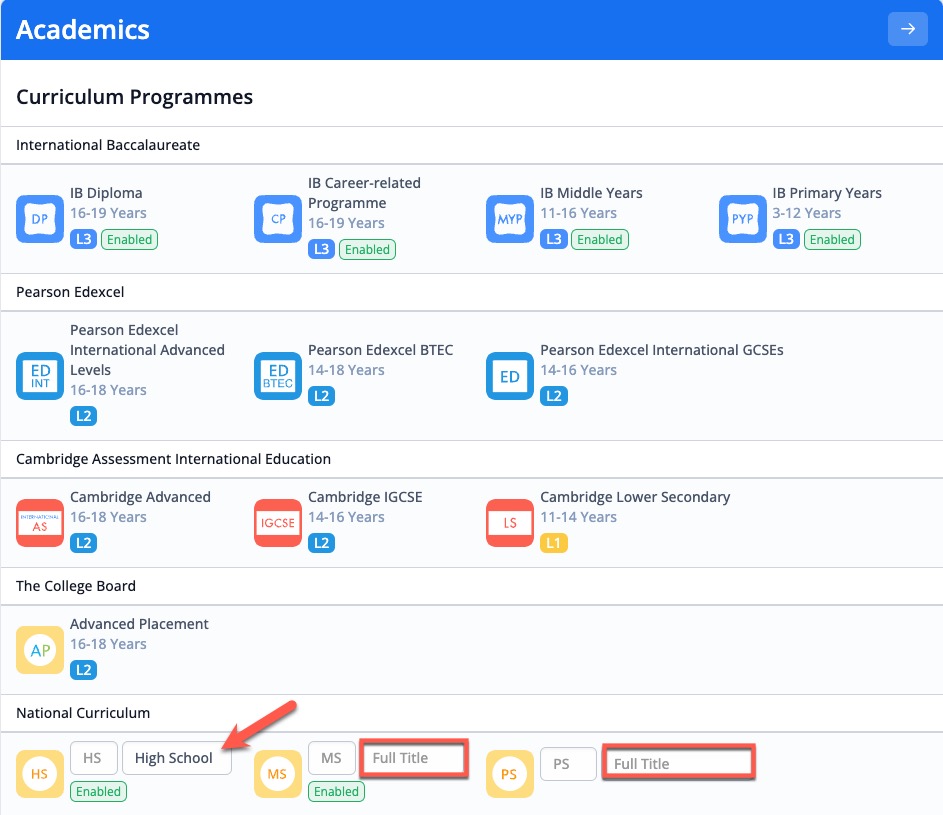Open Cambridge IGCSE programme title
Image resolution: width=943 pixels, height=815 pixels.
point(365,497)
